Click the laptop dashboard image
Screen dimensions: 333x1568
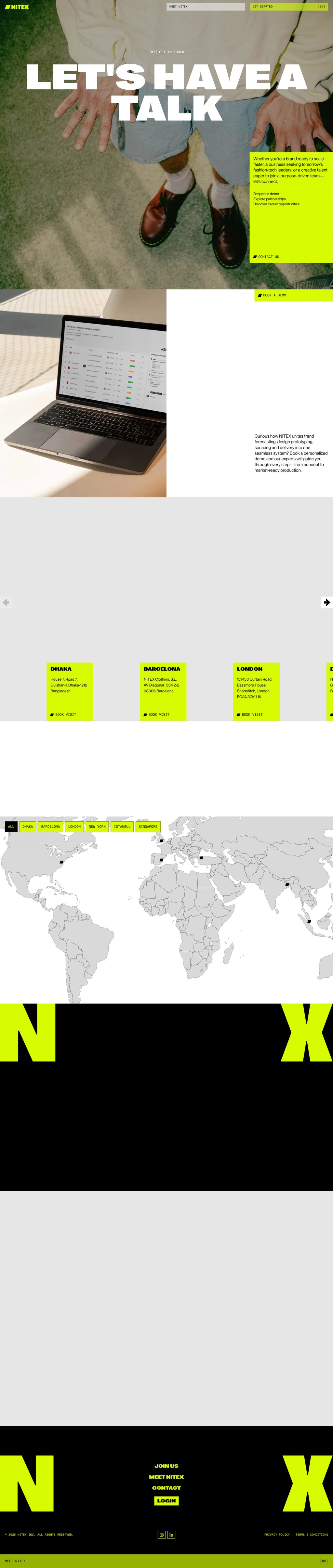pyautogui.click(x=83, y=393)
